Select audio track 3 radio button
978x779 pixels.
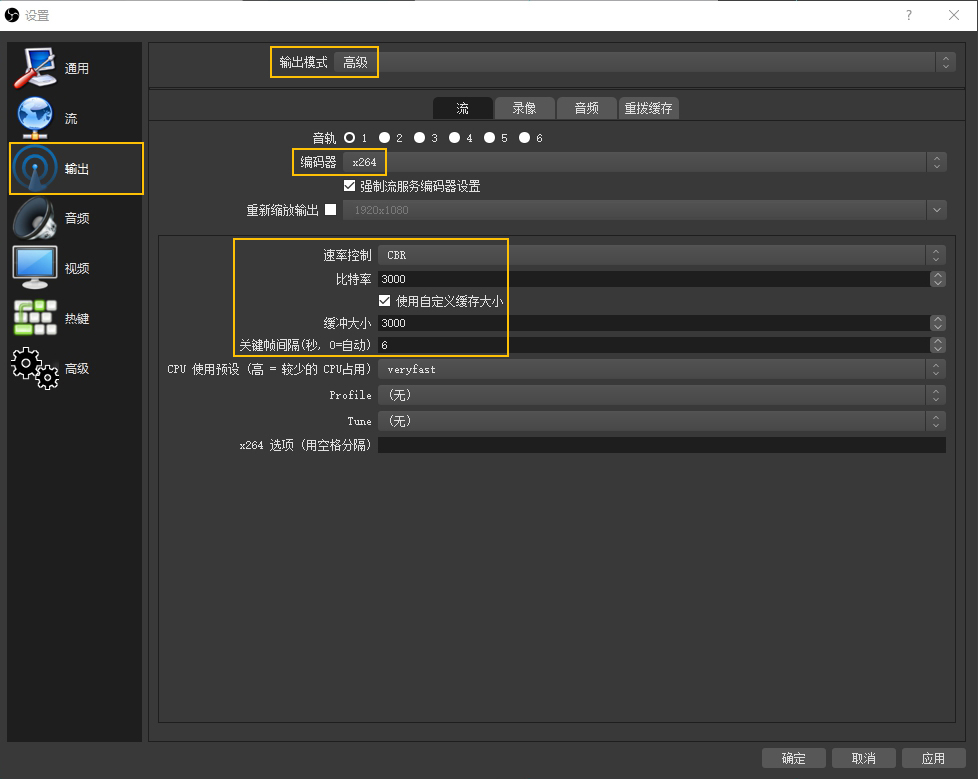[419, 138]
